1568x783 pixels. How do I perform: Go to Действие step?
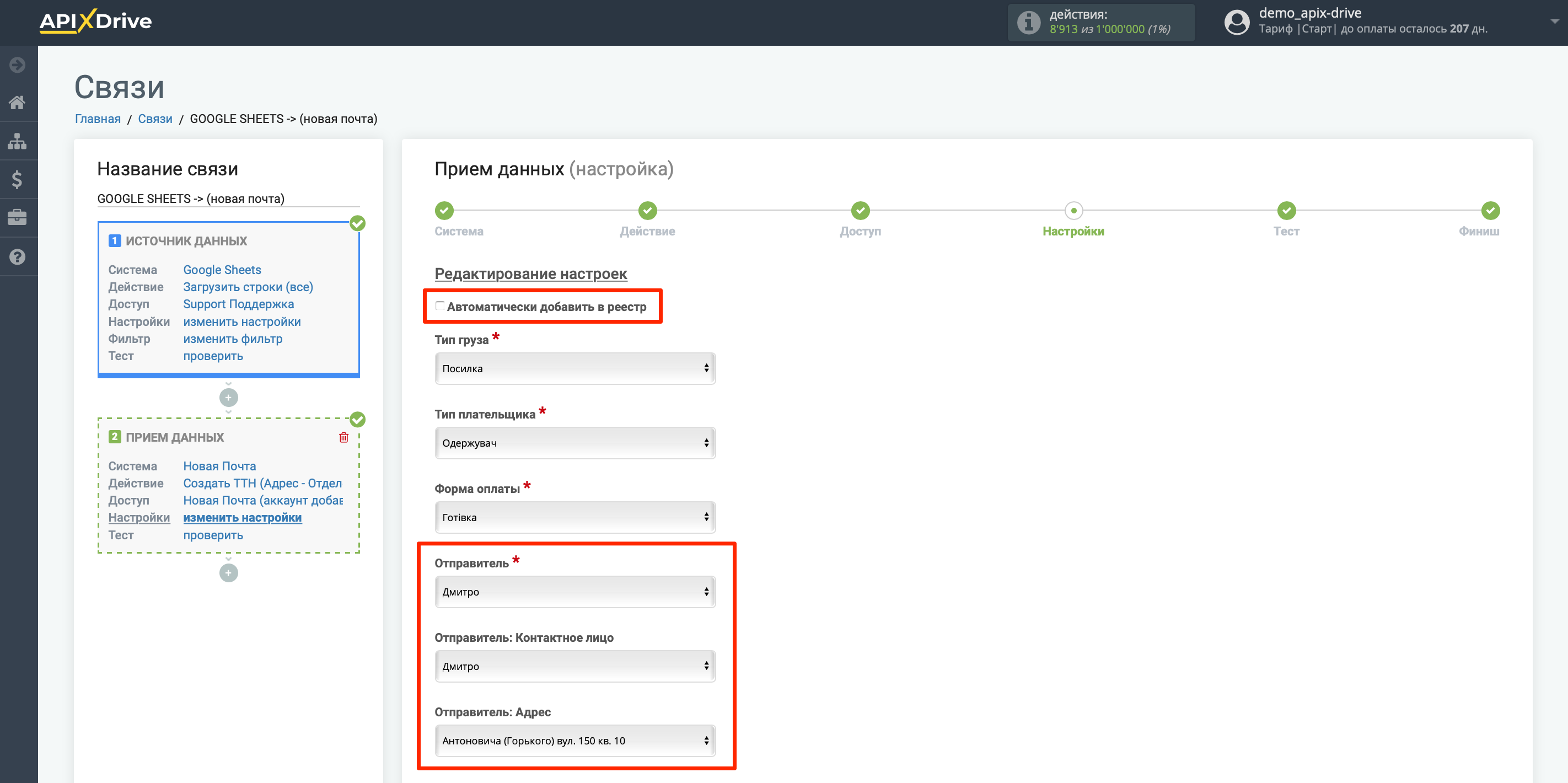[648, 211]
